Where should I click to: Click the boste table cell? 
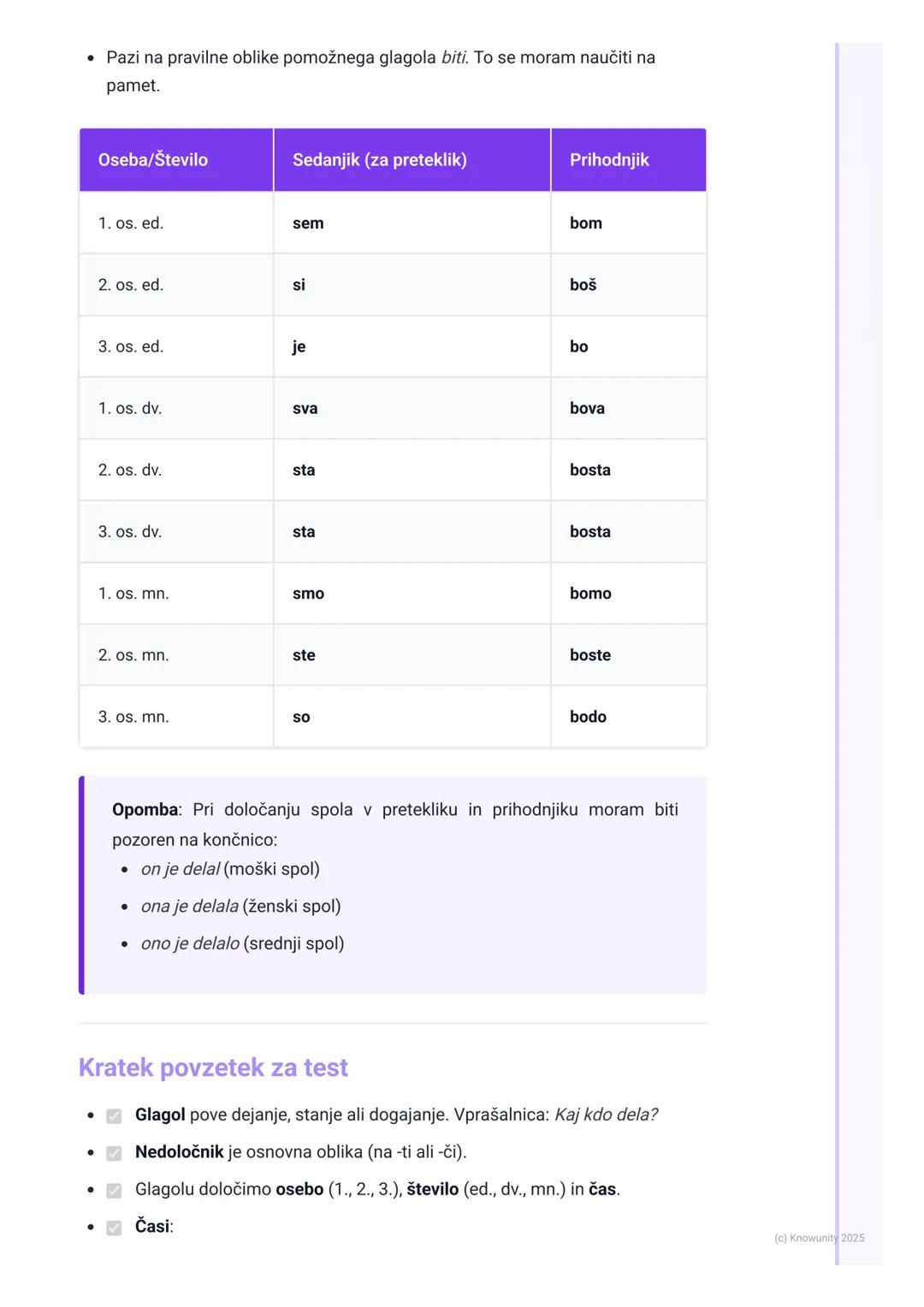[590, 655]
